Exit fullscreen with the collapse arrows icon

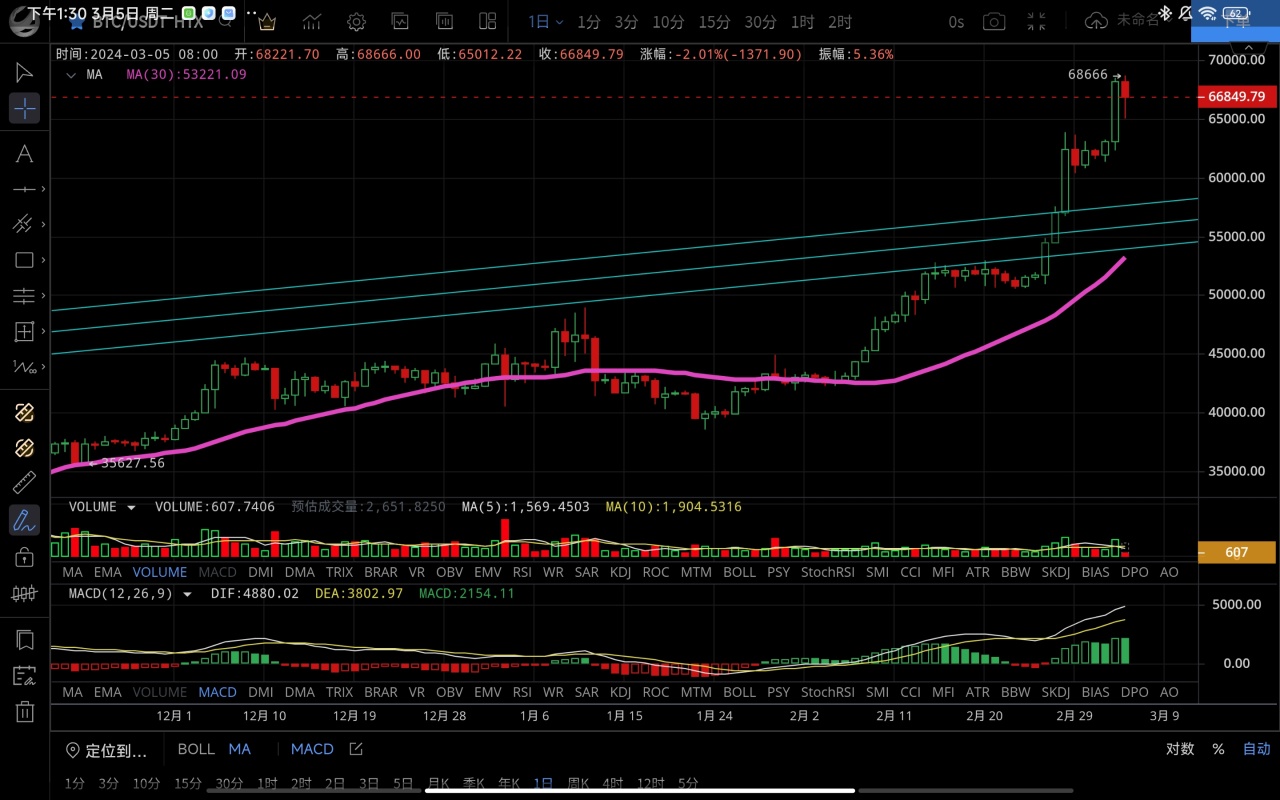coord(1037,22)
